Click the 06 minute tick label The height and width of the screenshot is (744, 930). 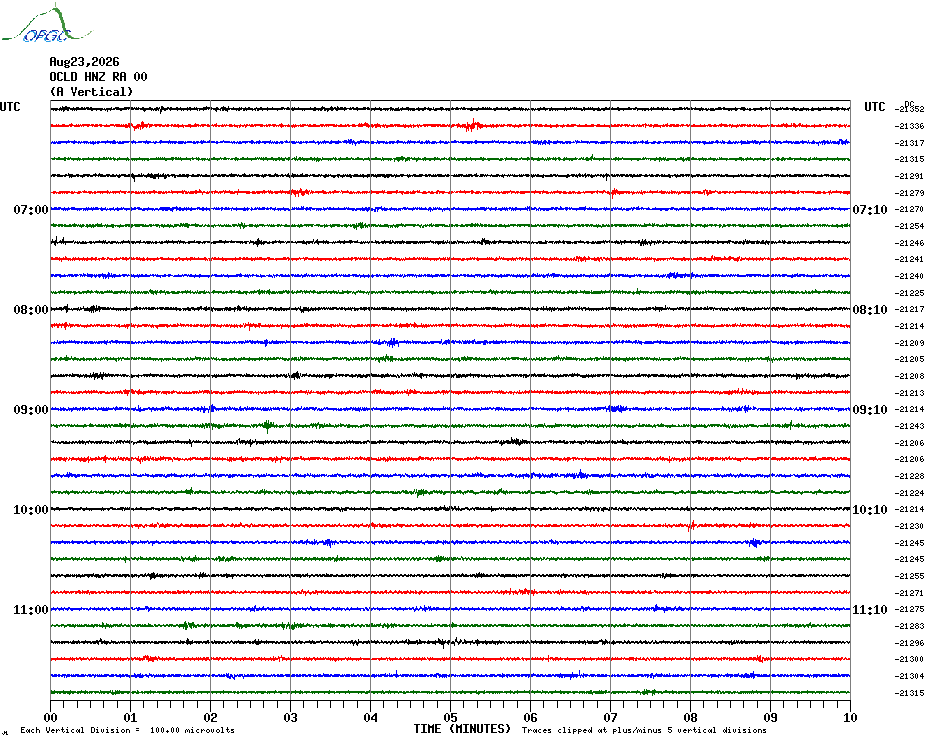(531, 717)
